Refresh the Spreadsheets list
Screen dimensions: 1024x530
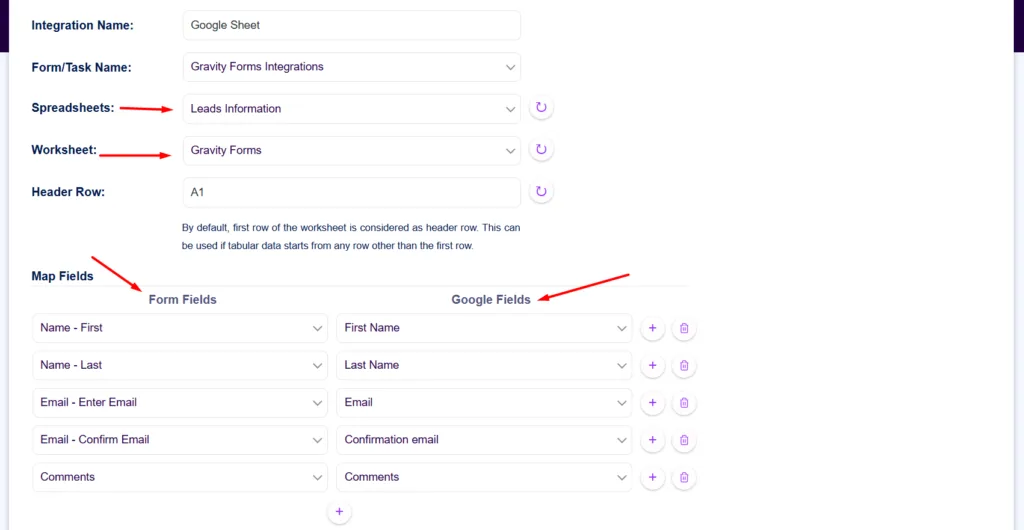click(x=541, y=108)
